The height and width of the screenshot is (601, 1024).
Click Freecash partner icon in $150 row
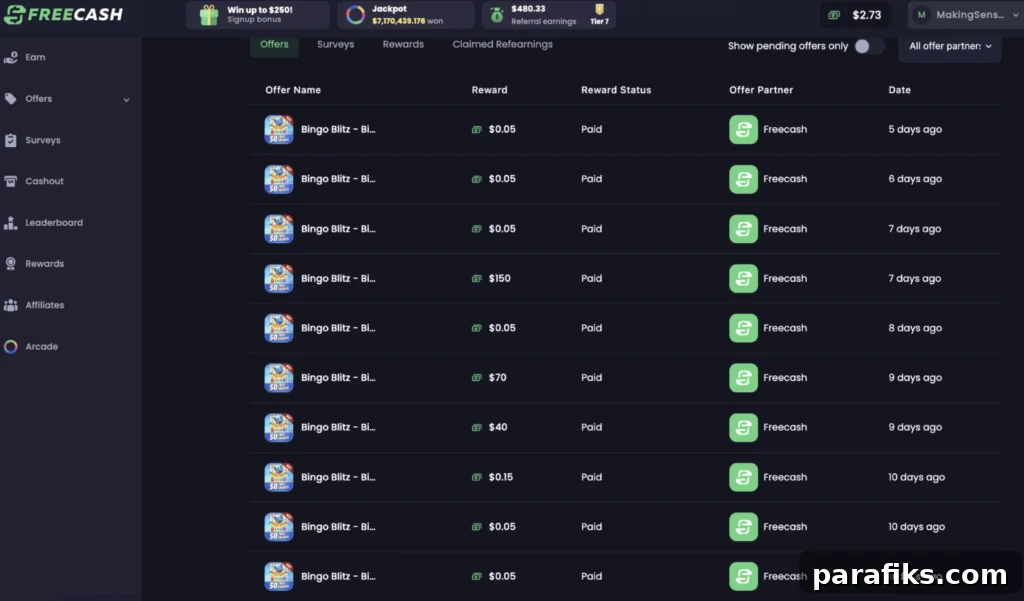coord(743,278)
